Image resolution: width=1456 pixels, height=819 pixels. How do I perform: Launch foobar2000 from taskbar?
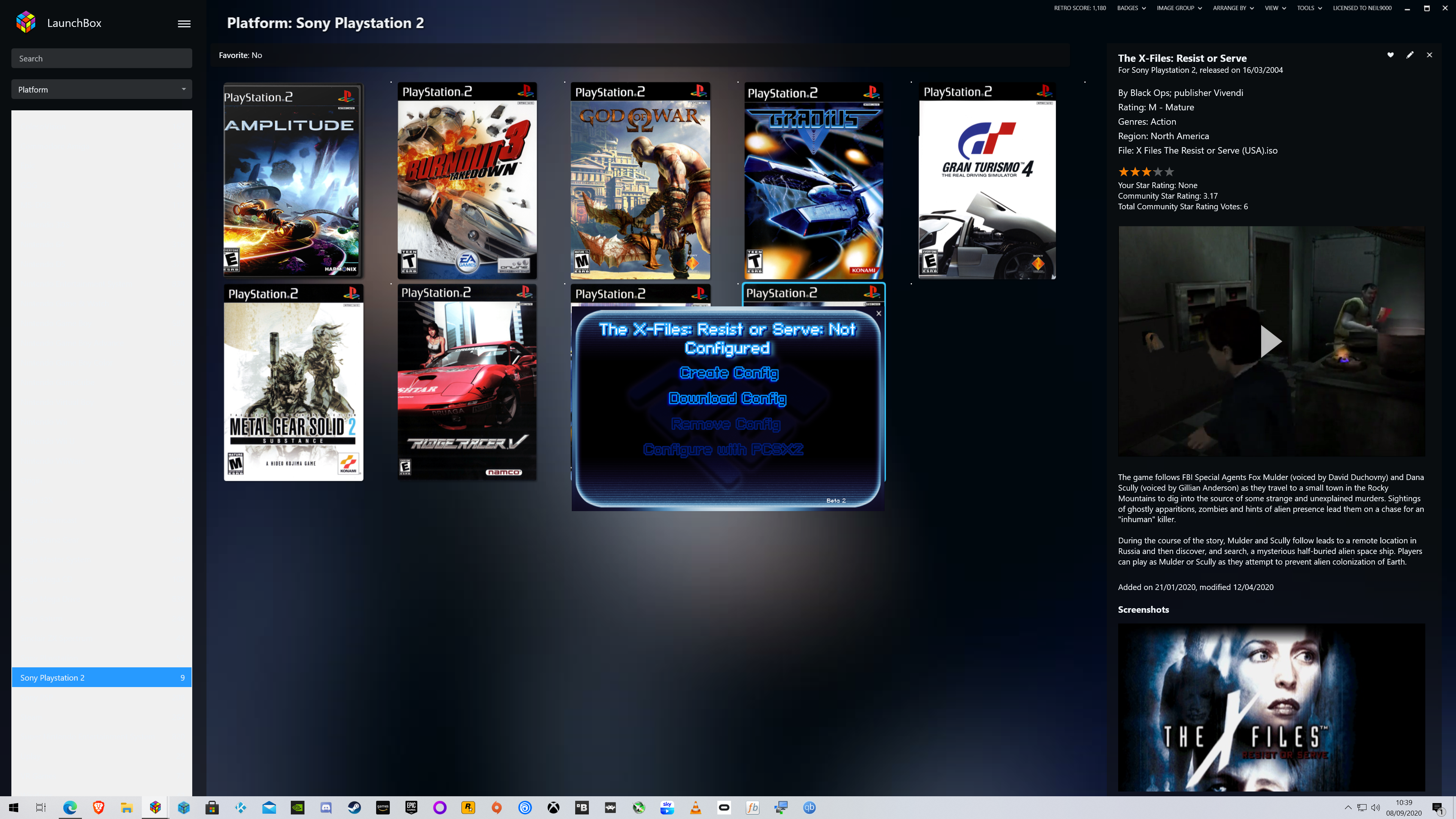[x=753, y=807]
